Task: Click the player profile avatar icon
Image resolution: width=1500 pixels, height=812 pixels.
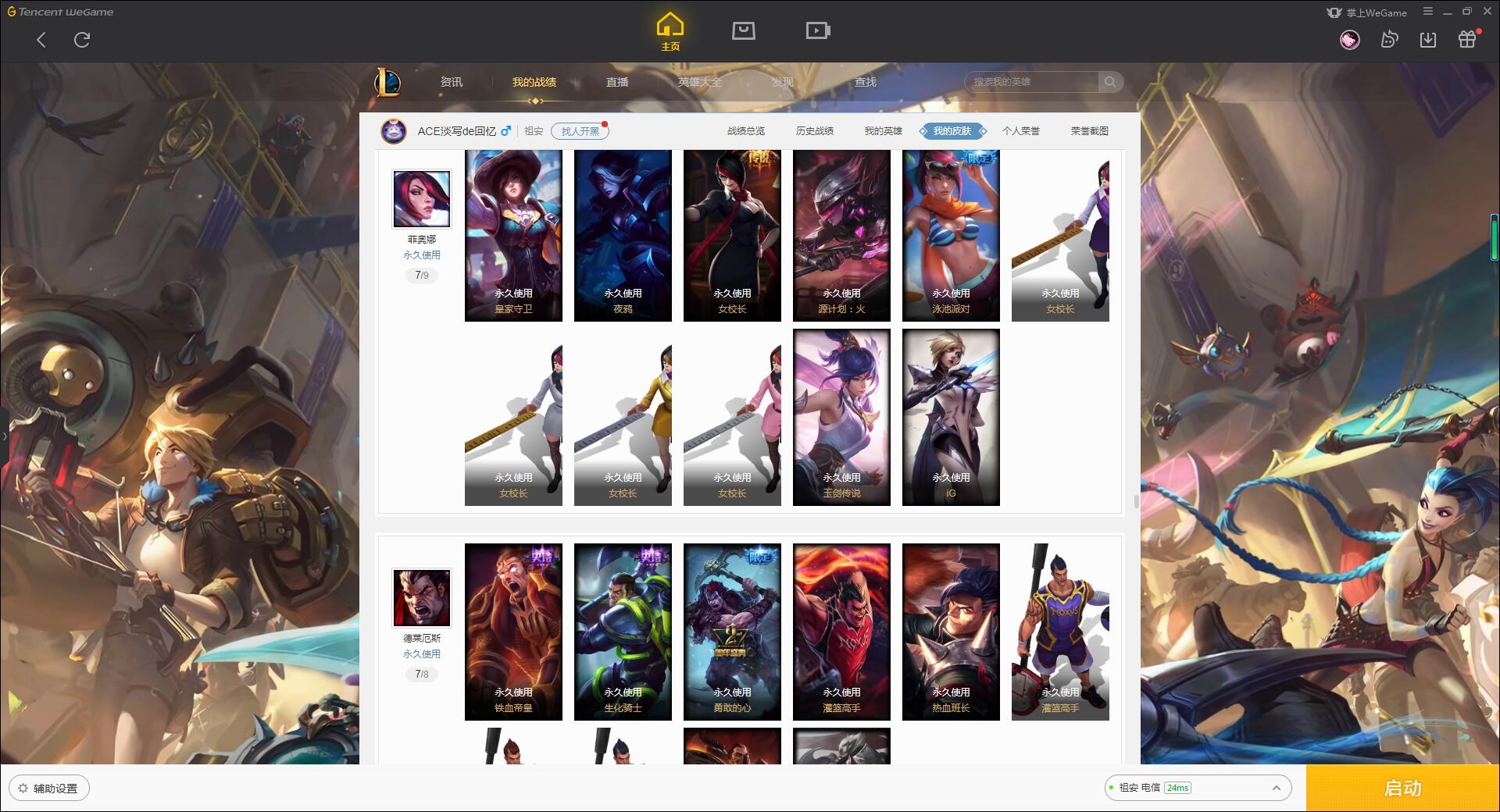Action: click(x=394, y=131)
